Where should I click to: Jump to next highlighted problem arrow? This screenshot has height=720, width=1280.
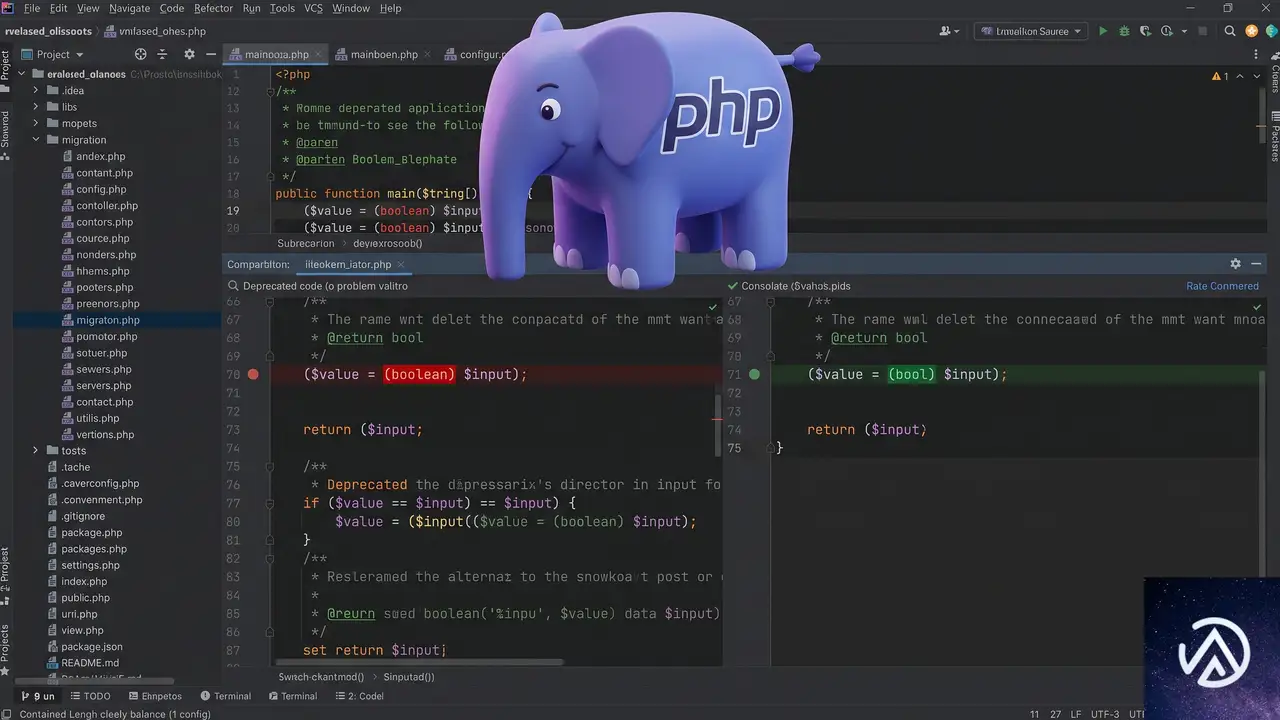tap(1257, 76)
